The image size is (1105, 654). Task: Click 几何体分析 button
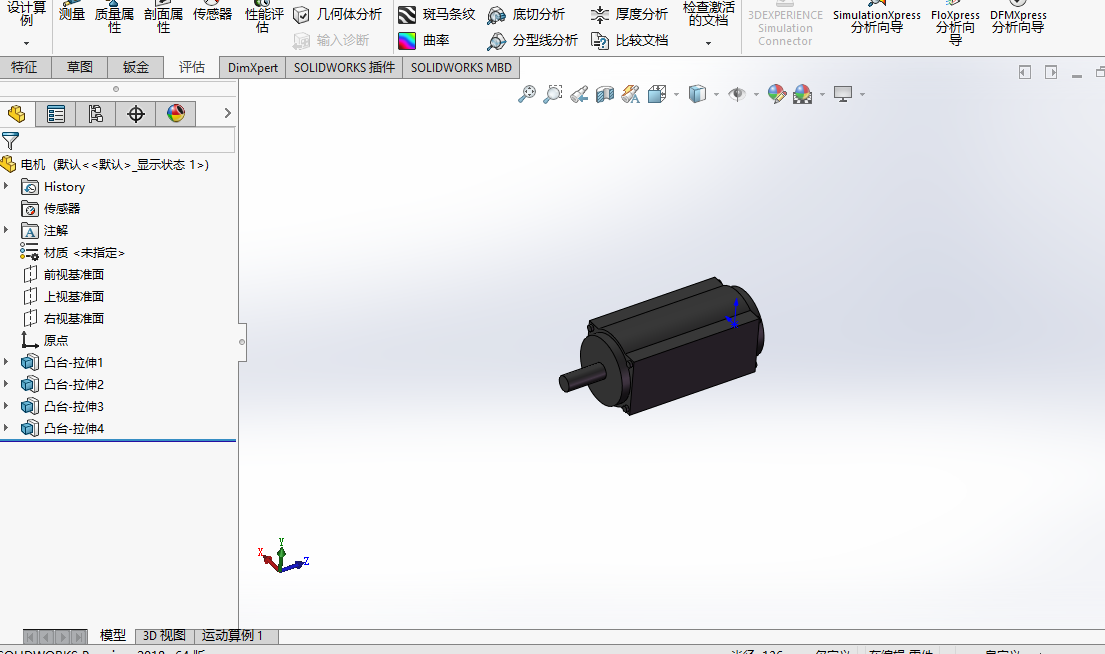338,14
